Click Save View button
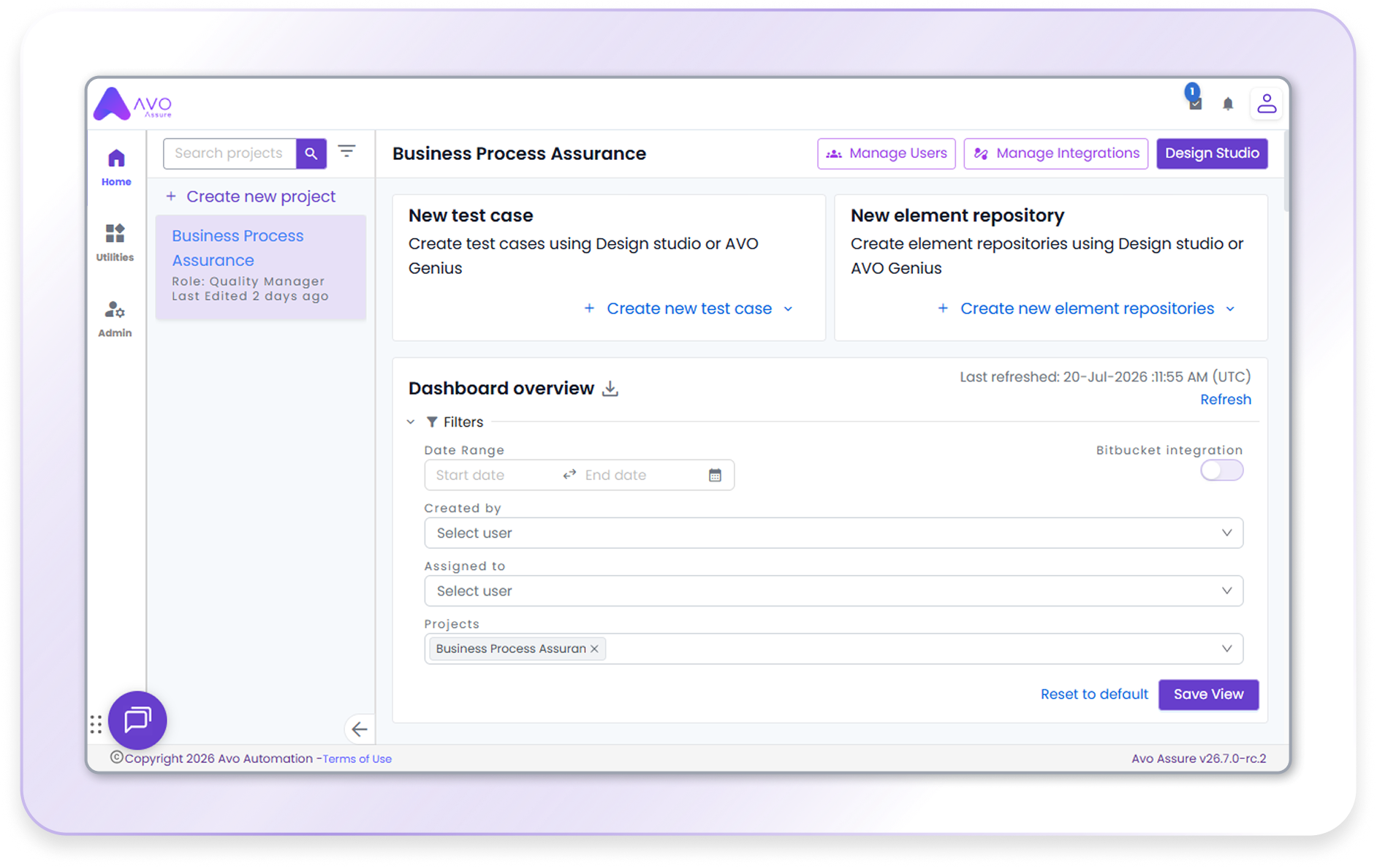1377x868 pixels. pyautogui.click(x=1208, y=694)
